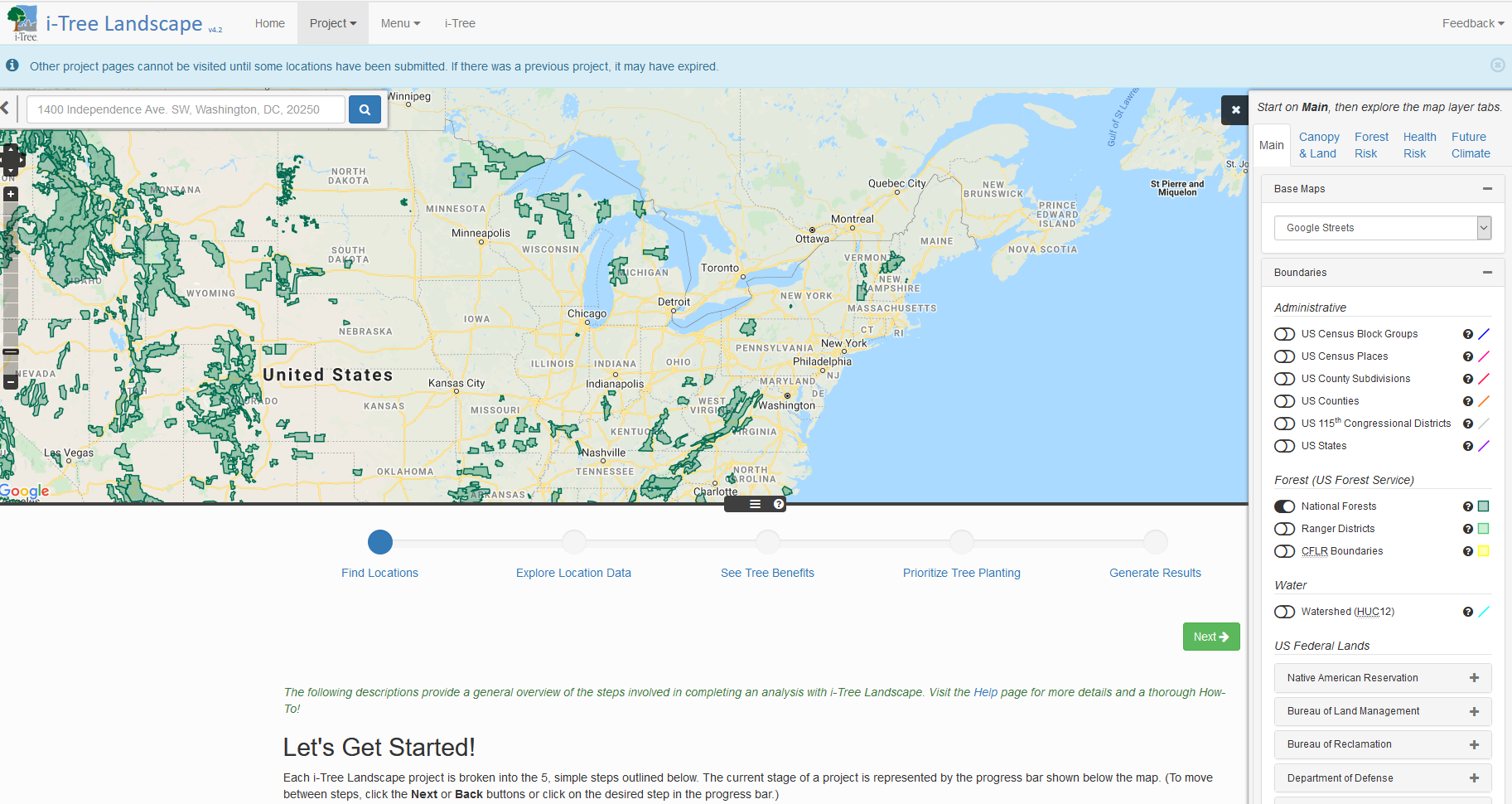Pan the map up with the arrow control
1512x804 pixels.
[10, 149]
